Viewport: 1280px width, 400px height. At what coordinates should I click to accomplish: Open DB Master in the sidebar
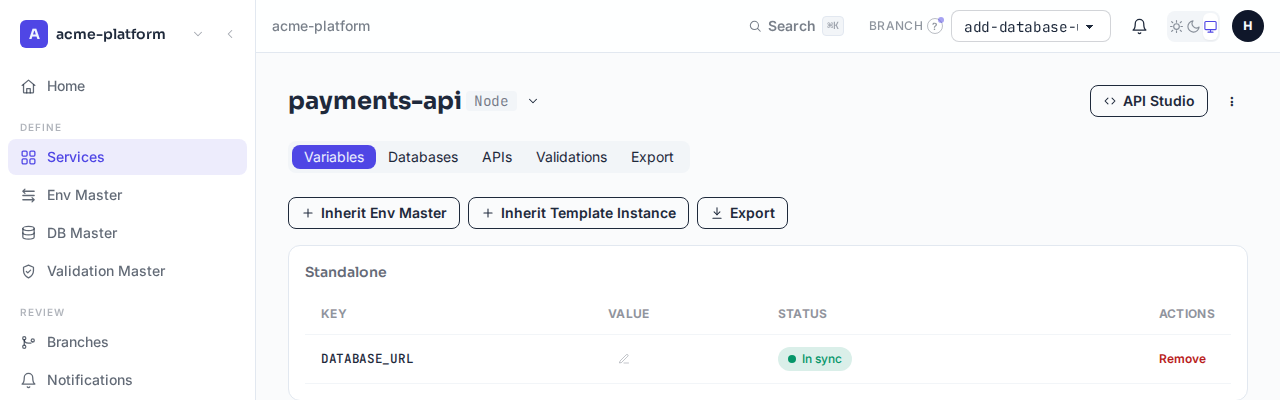coord(127,233)
